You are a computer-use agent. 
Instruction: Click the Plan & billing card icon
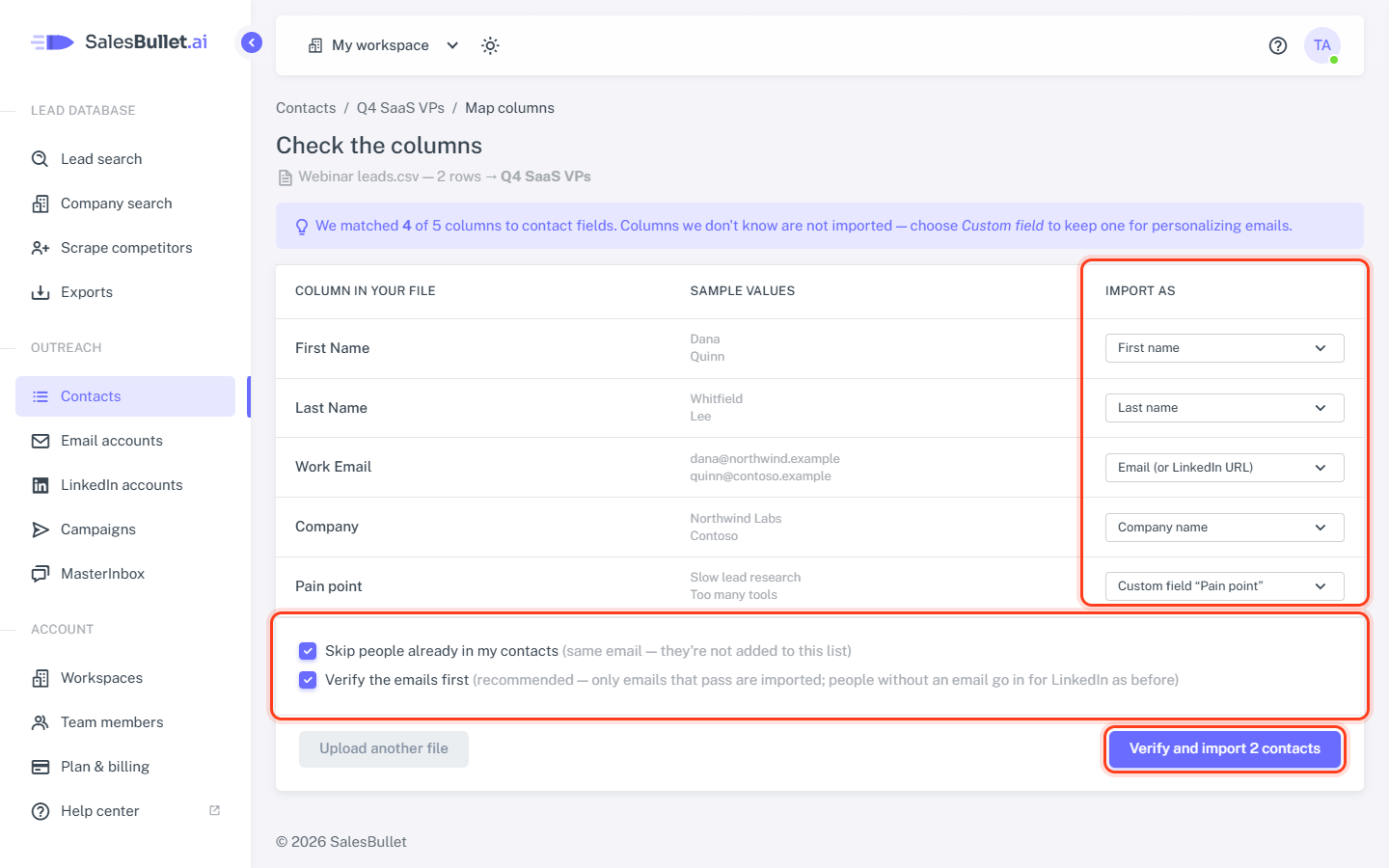(x=41, y=767)
